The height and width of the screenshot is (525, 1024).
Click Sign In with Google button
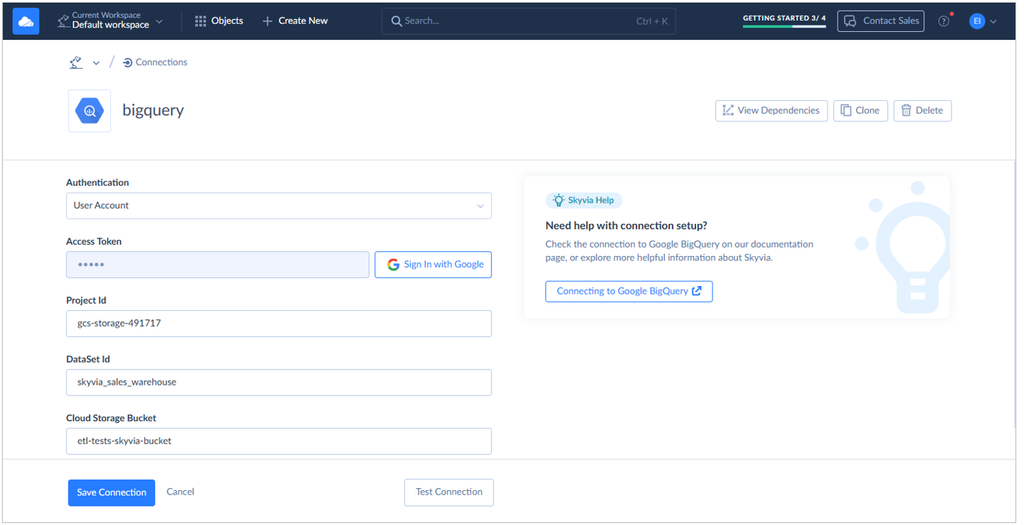tap(433, 264)
